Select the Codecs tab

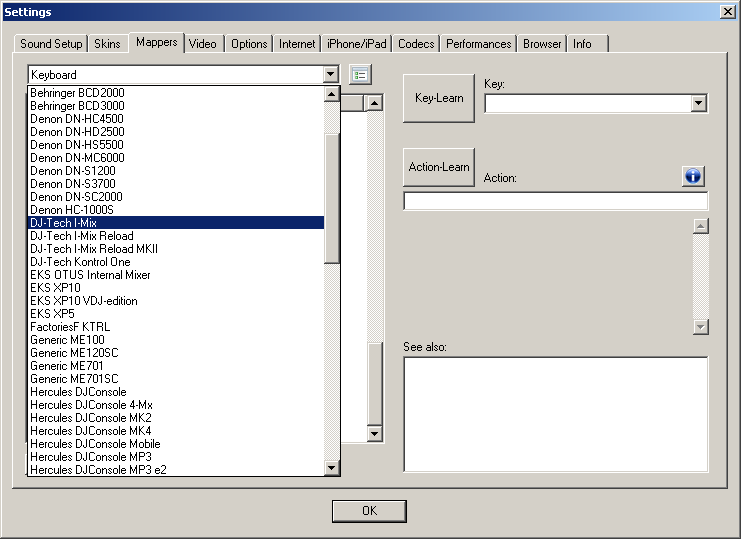pos(416,44)
